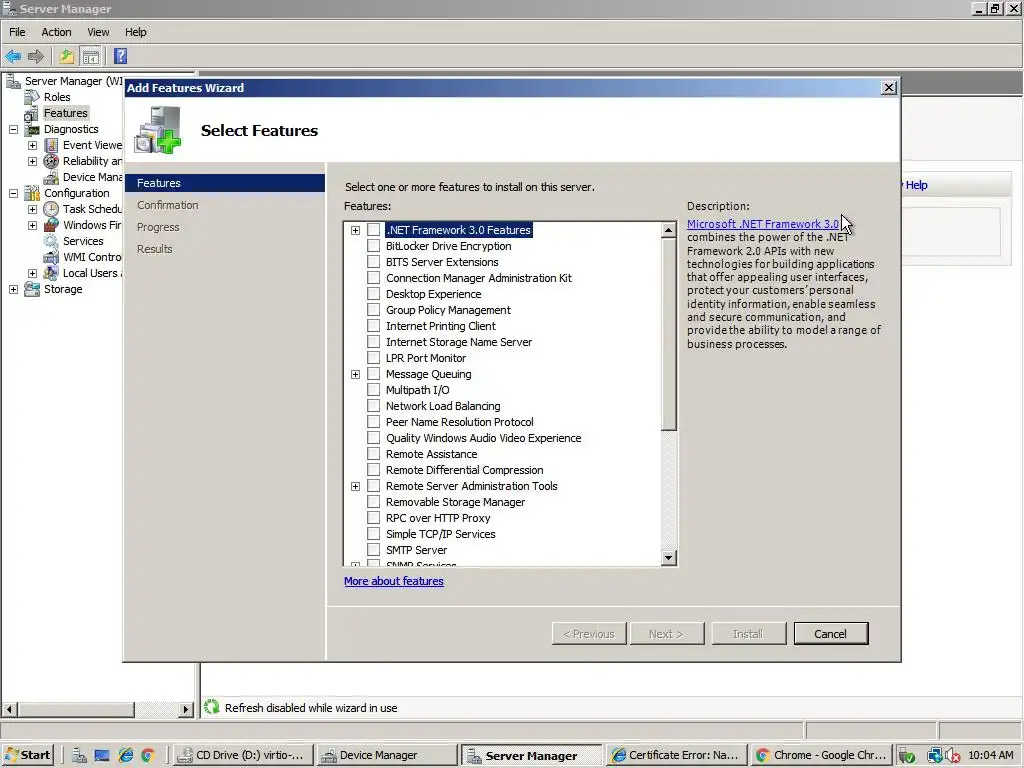
Task: Open the View menu
Action: pyautogui.click(x=99, y=32)
